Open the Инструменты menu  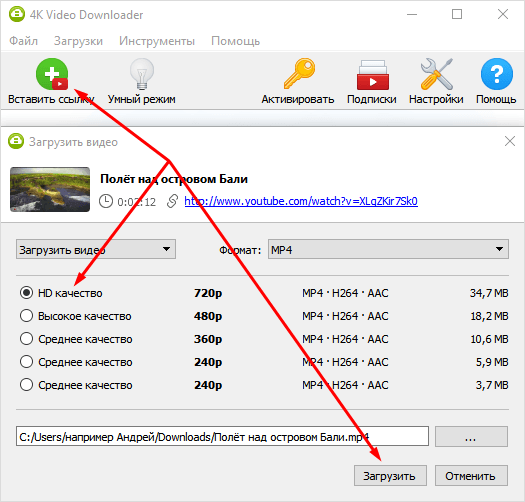pyautogui.click(x=157, y=41)
